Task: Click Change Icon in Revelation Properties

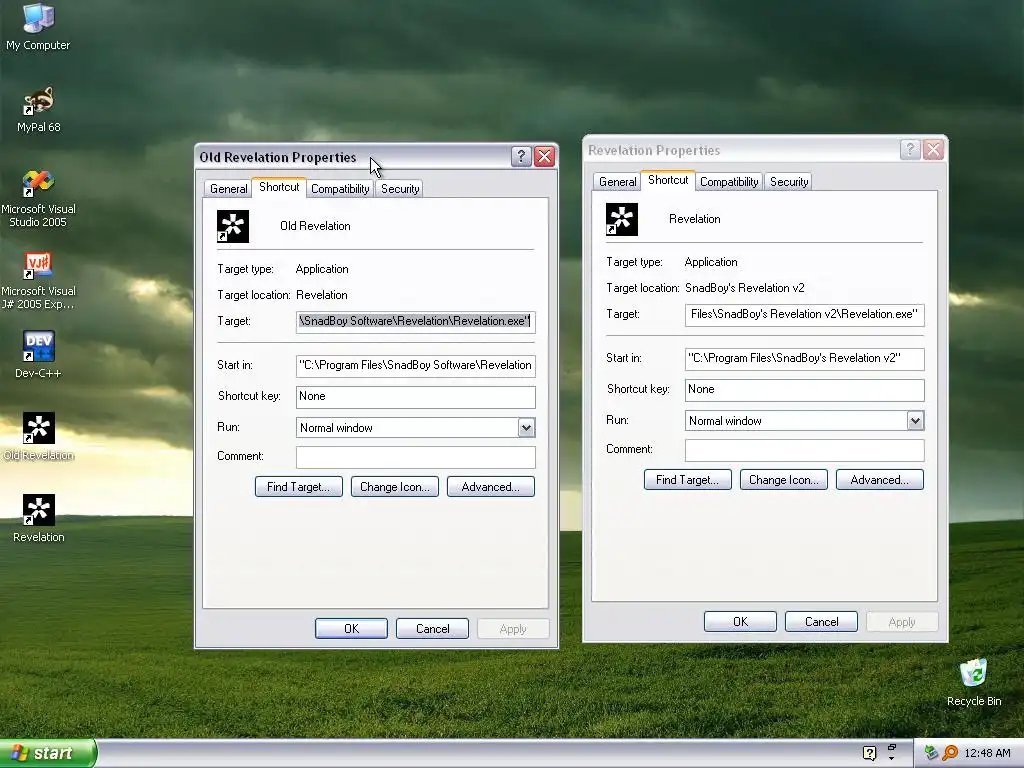Action: pyautogui.click(x=784, y=479)
